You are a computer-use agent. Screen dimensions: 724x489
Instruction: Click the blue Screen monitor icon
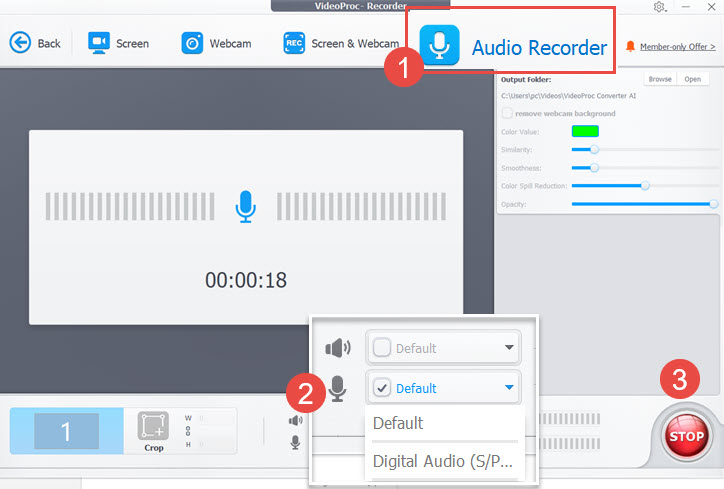coord(99,43)
